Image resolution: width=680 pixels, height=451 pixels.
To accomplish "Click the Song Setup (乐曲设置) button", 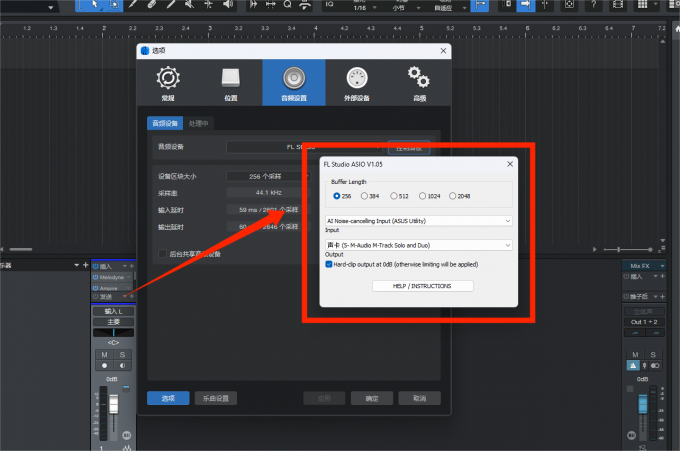I will coord(216,398).
